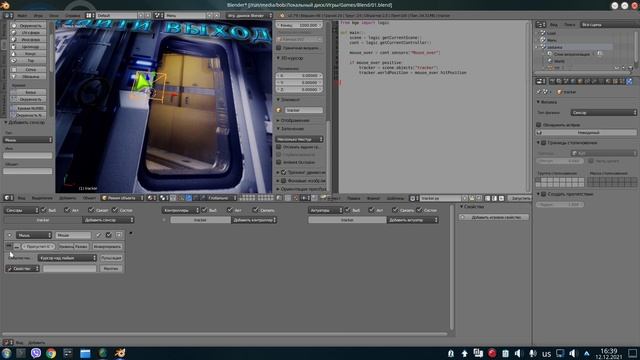Open the Сенсоры dropdown in logic editor

[x=21, y=210]
